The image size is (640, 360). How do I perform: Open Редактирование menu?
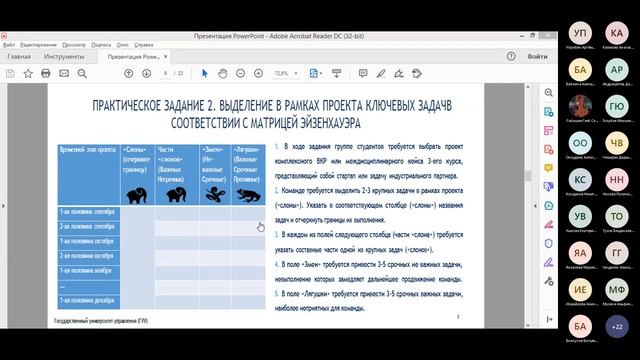point(38,45)
